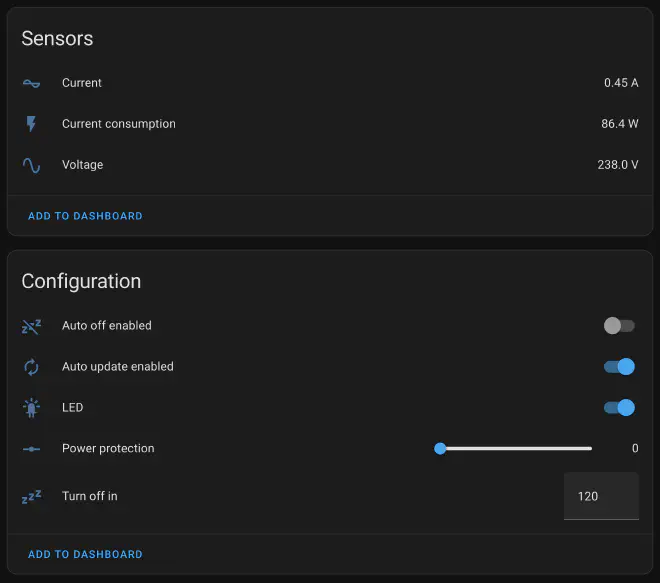The height and width of the screenshot is (583, 660).
Task: Click Add to Dashboard under Configuration
Action: click(85, 554)
